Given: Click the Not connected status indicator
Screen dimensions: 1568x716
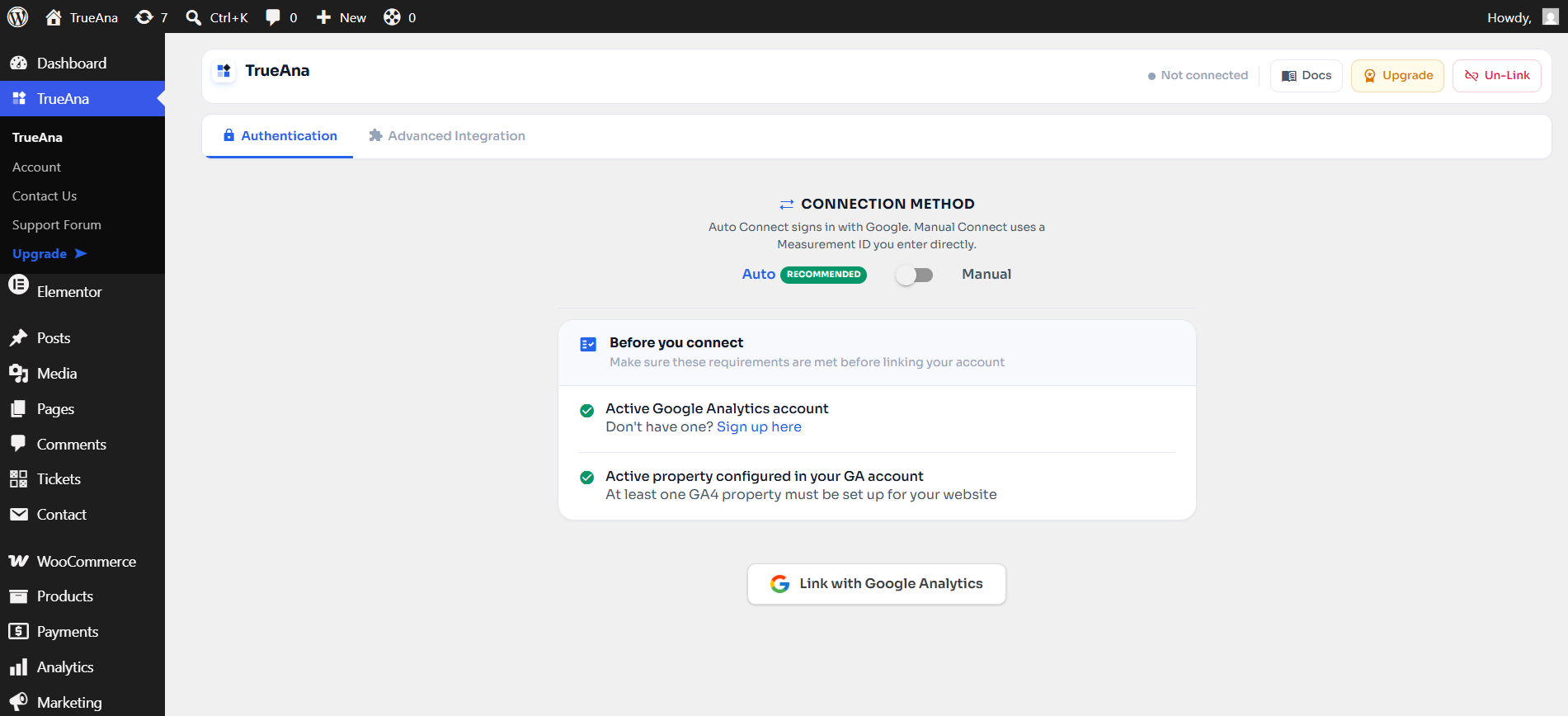Looking at the screenshot, I should pos(1198,76).
